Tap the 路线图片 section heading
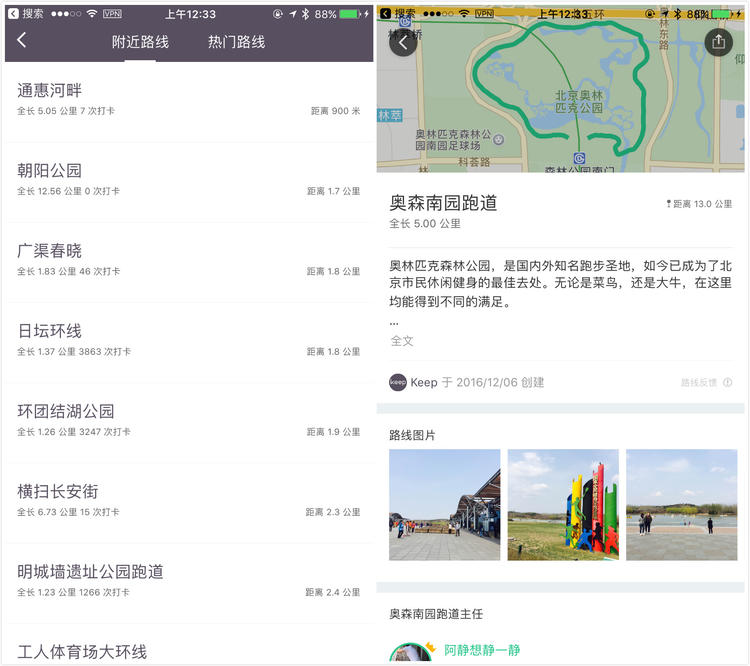The height and width of the screenshot is (666, 750). pyautogui.click(x=412, y=435)
